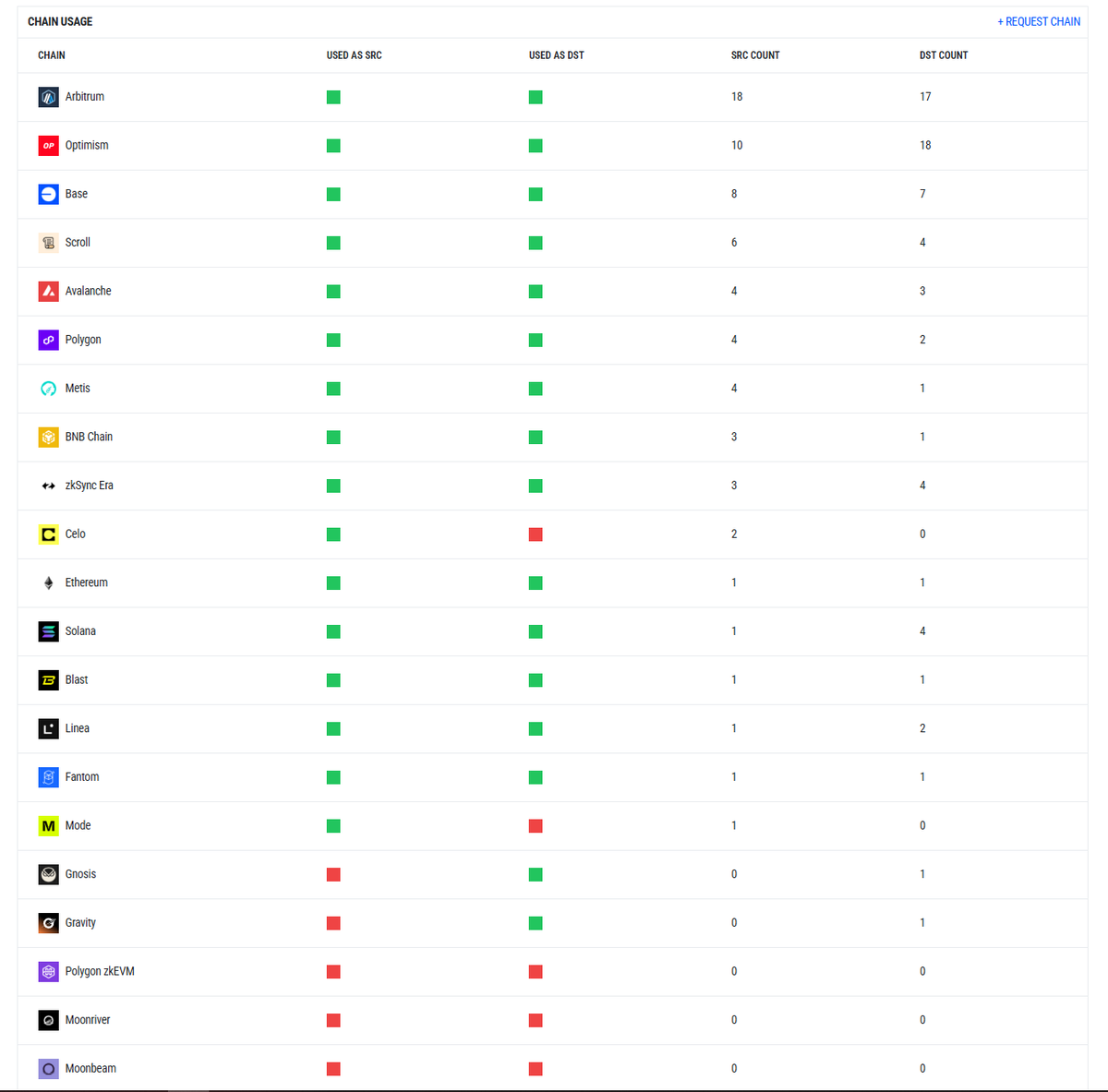Click the purple Polygon logo icon
The width and height of the screenshot is (1108, 1092).
point(48,340)
